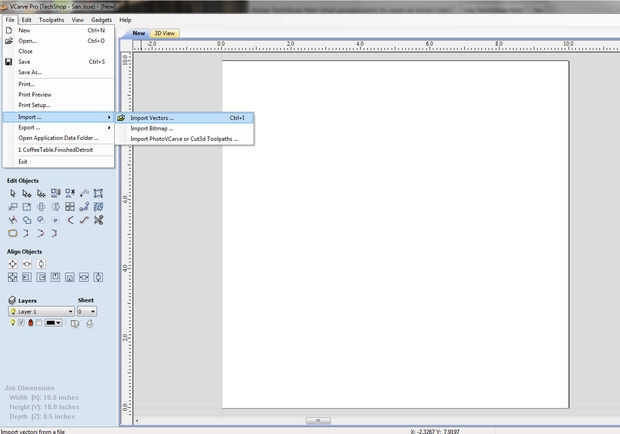Open the Help menu
Viewport: 620px width, 434px height.
pos(125,20)
